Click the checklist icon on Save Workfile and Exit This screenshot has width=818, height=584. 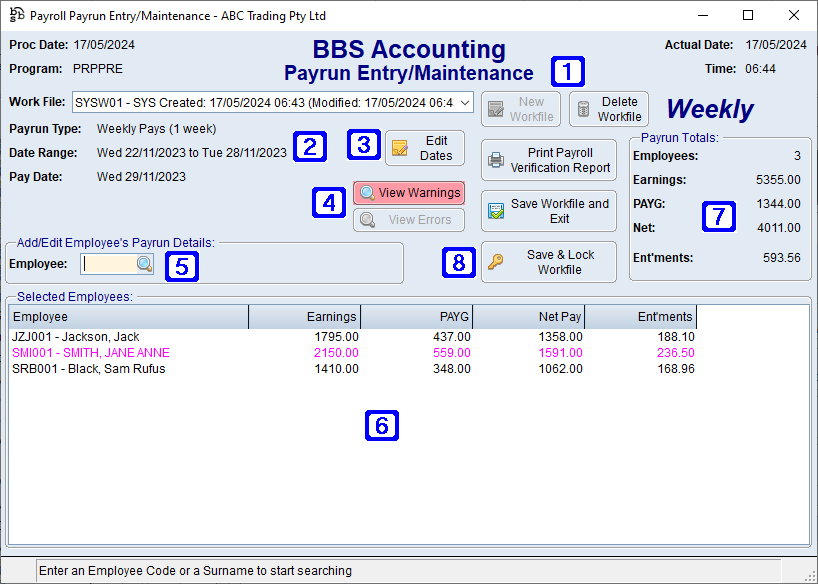click(x=496, y=211)
